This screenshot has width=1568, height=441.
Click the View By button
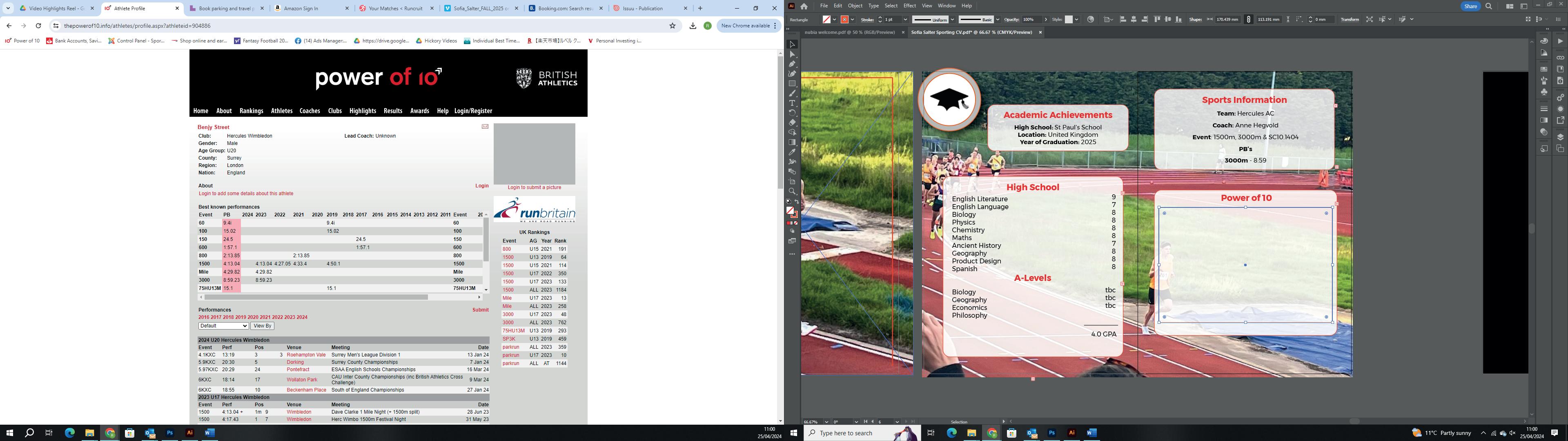pos(262,326)
